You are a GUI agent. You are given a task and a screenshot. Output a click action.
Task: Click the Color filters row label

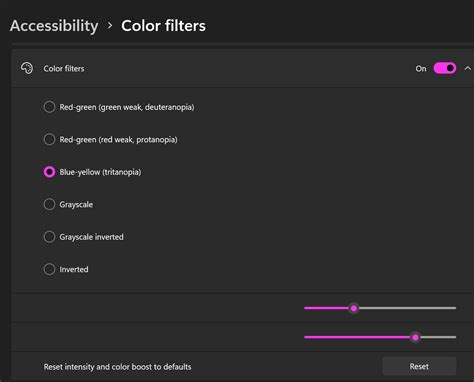coord(64,69)
